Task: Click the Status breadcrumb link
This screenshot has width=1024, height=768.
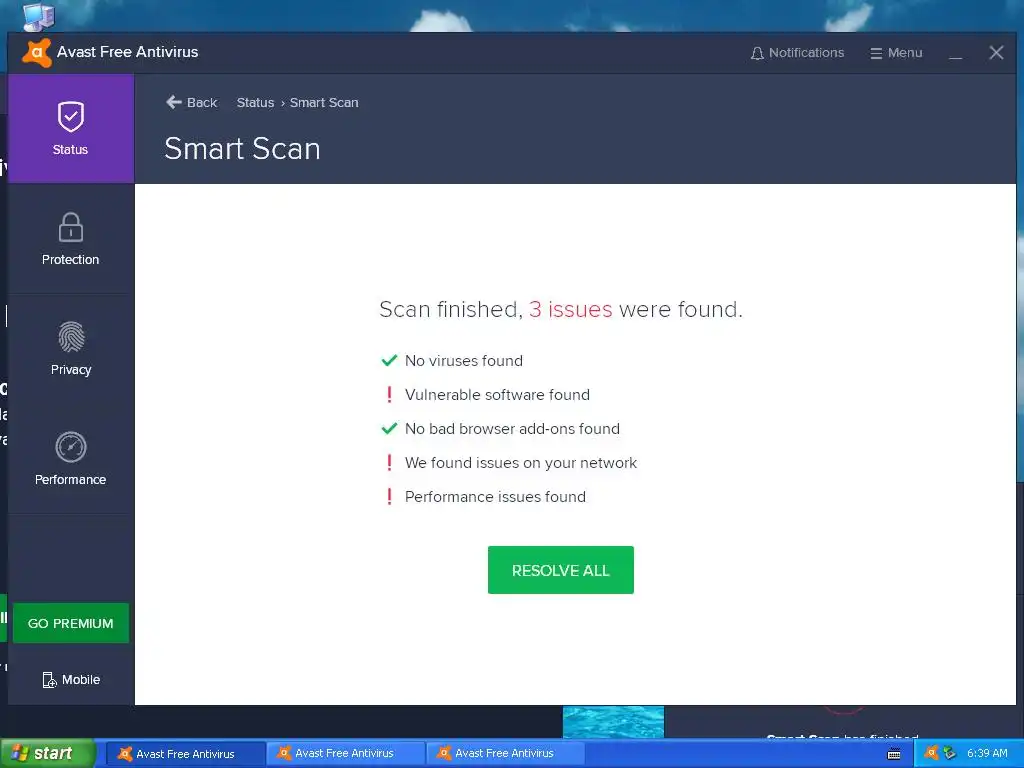Action: point(255,103)
